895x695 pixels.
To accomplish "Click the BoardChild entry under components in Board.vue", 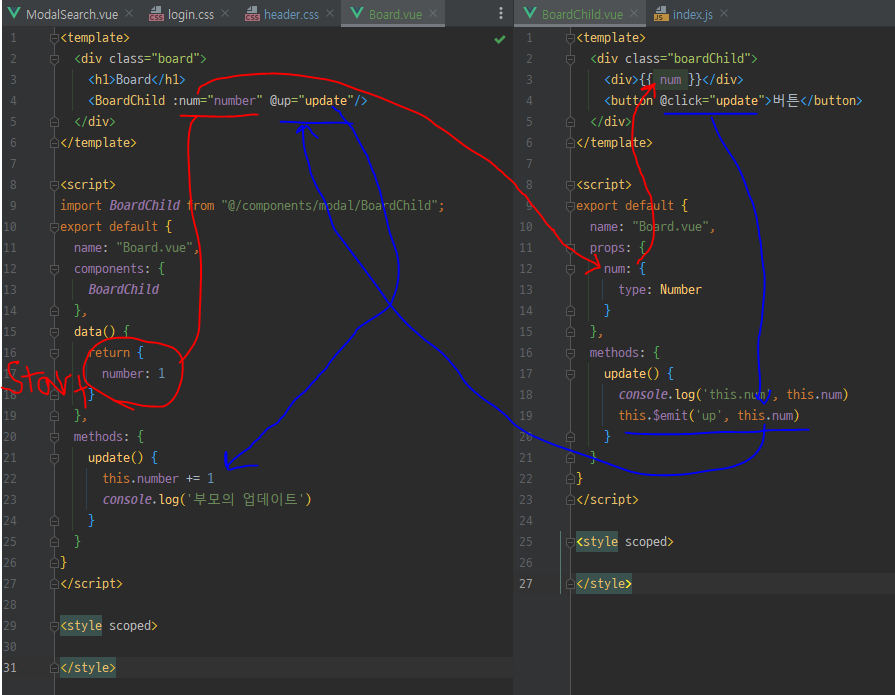I will pyautogui.click(x=123, y=289).
